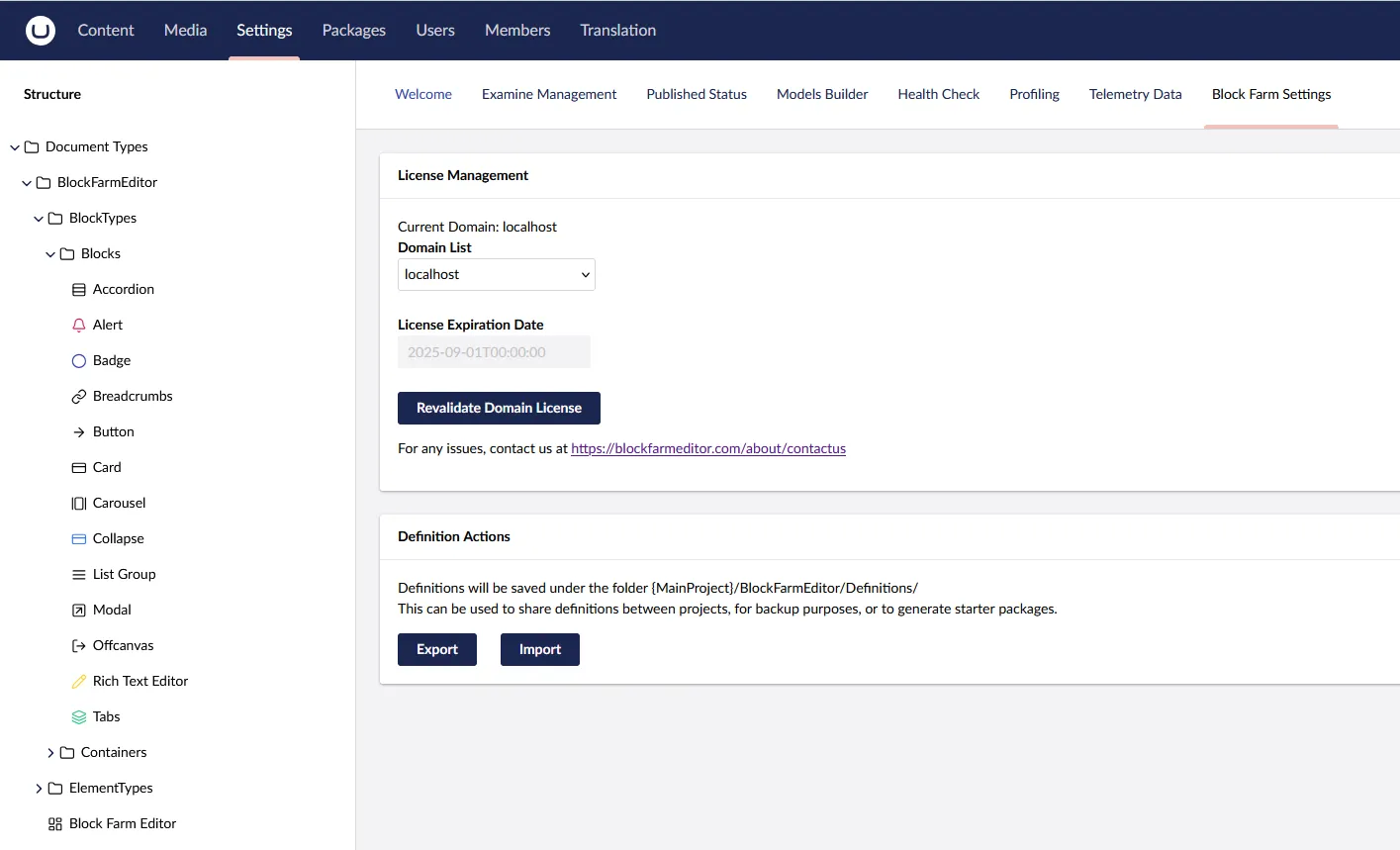The height and width of the screenshot is (850, 1400).
Task: Click the Tabs layers icon
Action: [79, 717]
